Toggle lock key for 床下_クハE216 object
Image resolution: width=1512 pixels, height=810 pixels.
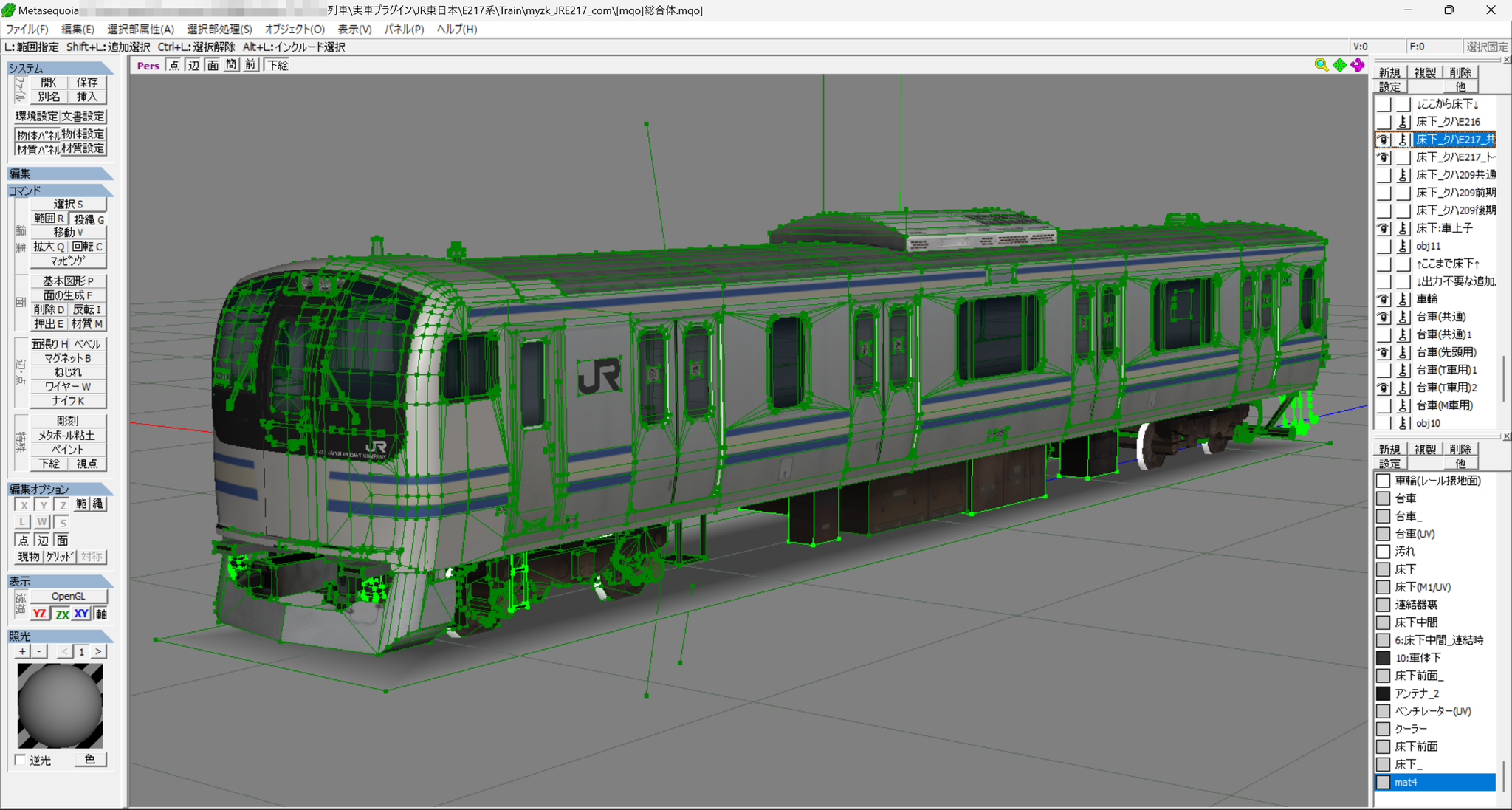pyautogui.click(x=1403, y=122)
